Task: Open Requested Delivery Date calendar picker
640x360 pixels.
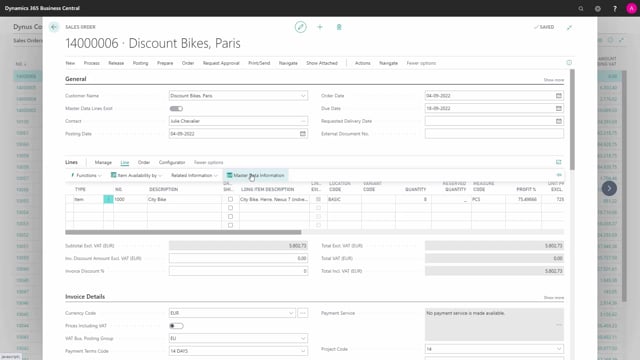Action: click(558, 121)
